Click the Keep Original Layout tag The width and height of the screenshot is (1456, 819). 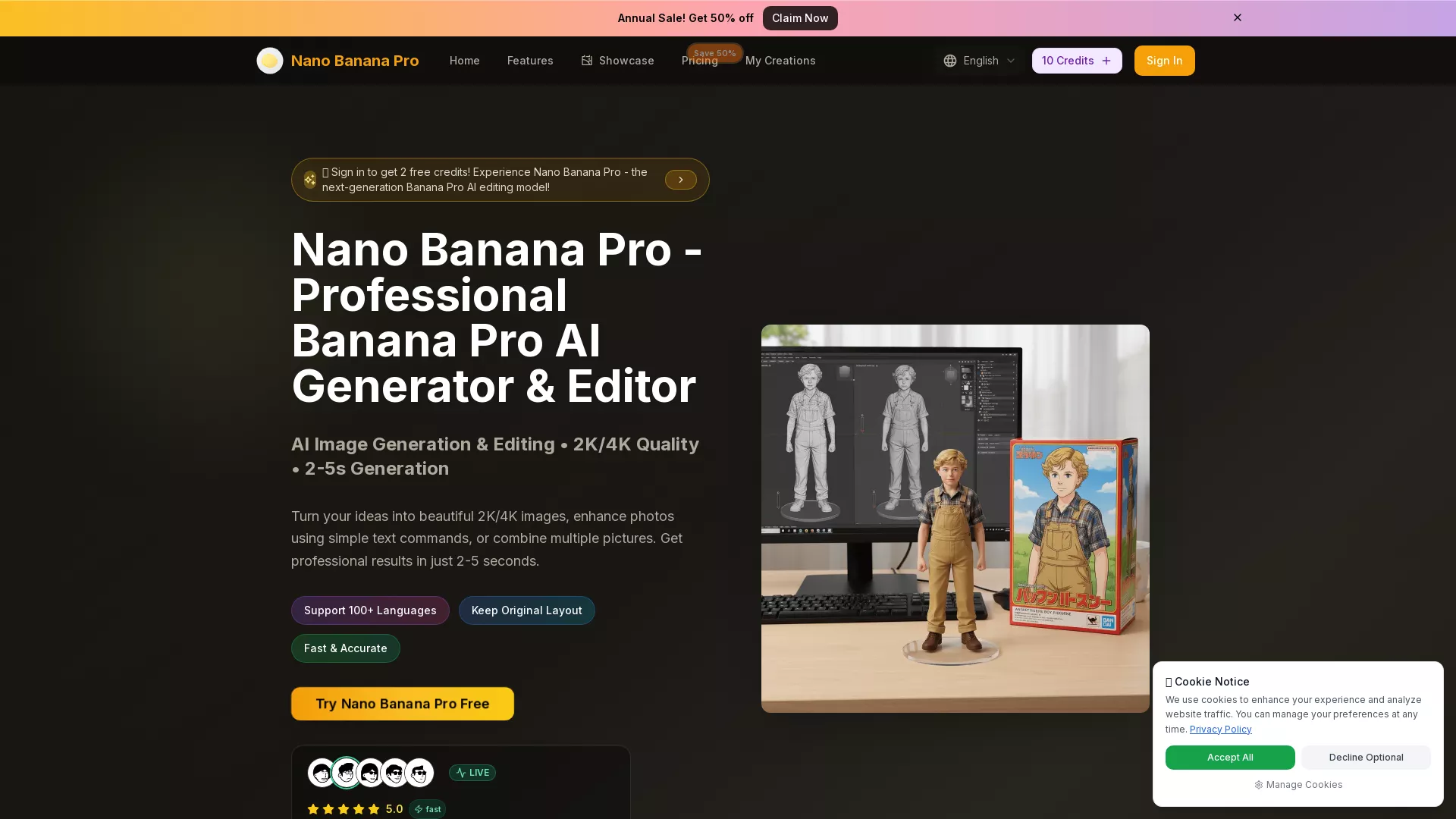pos(526,610)
